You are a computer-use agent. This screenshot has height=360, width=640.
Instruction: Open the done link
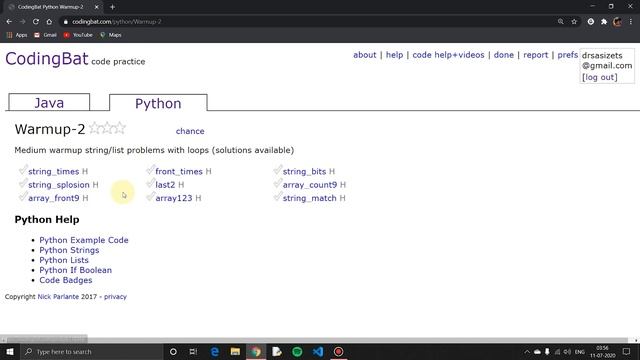click(x=504, y=55)
